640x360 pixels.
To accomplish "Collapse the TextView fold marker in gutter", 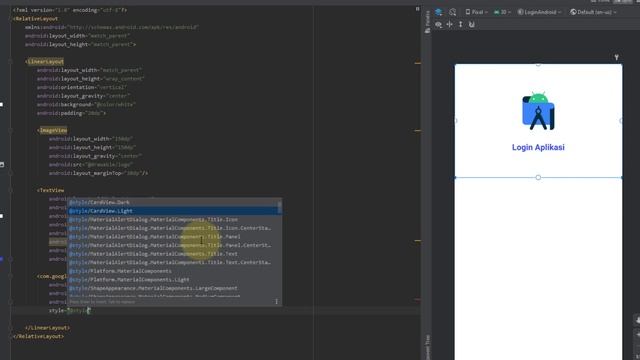I will 11,190.
